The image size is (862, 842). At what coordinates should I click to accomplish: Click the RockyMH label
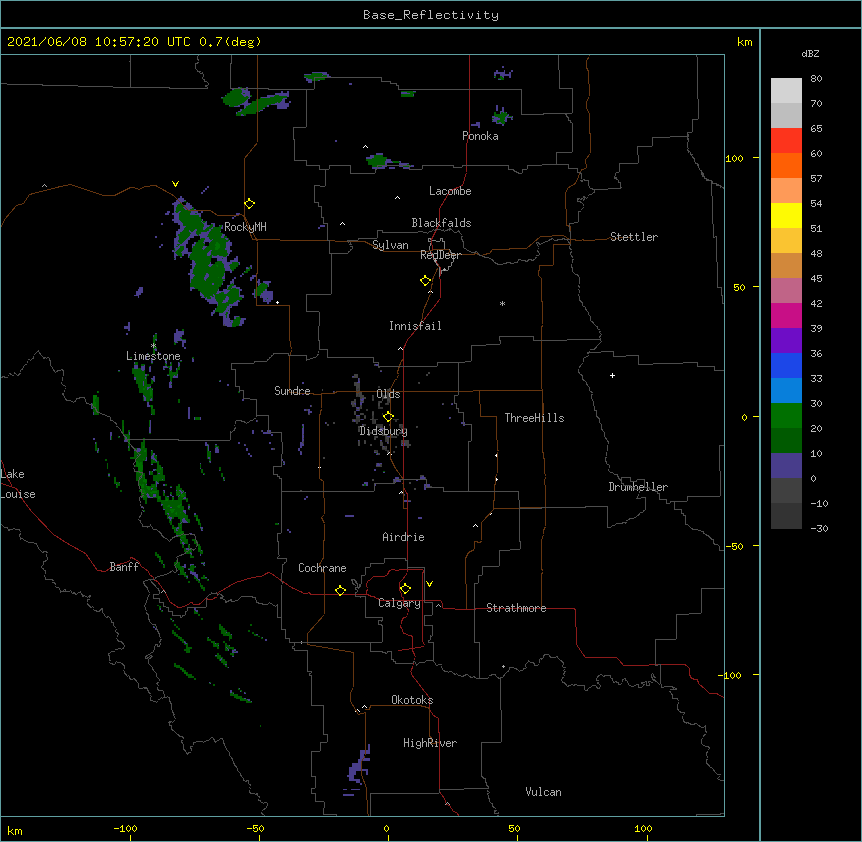click(x=245, y=227)
